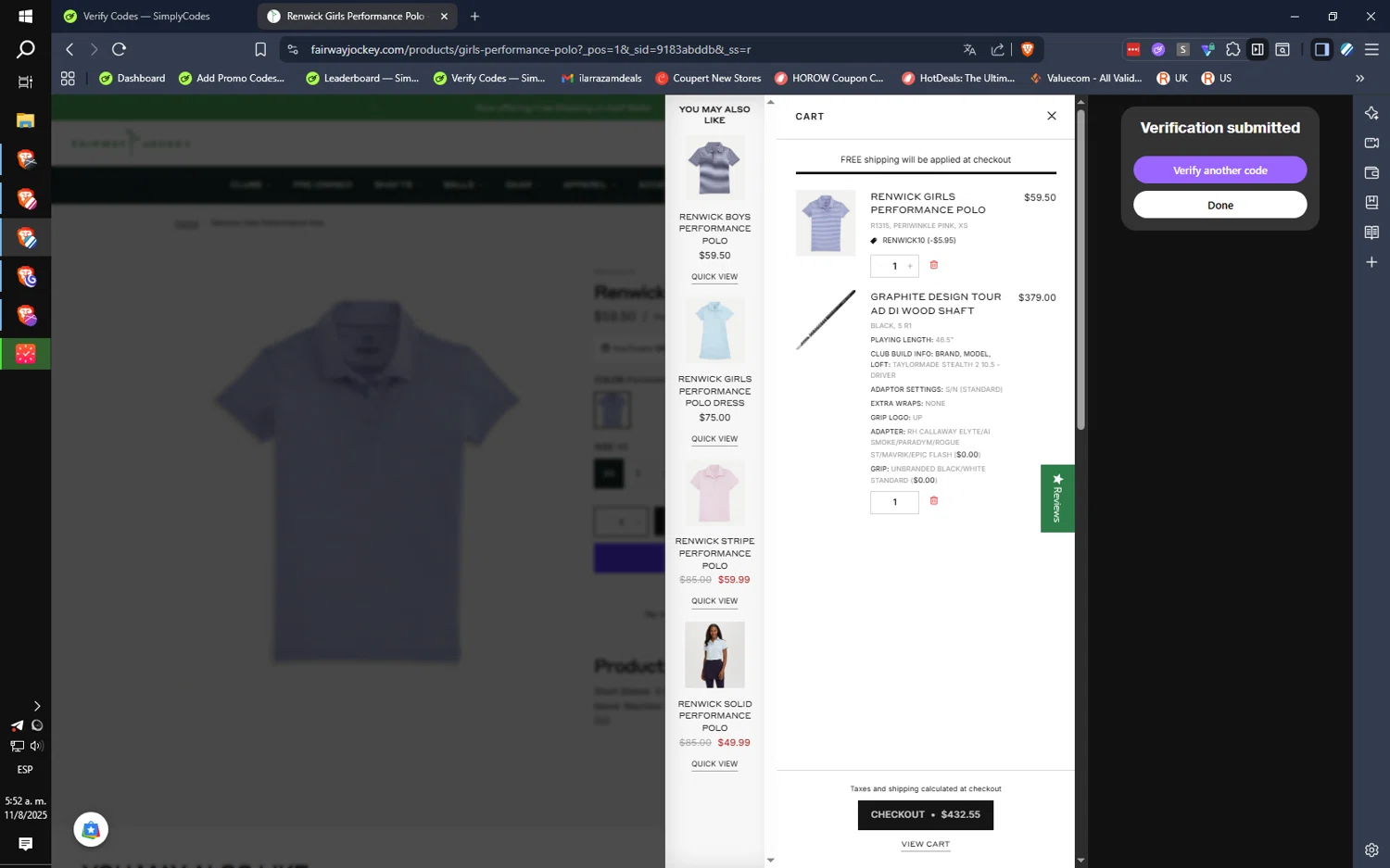Close the cart panel
The height and width of the screenshot is (868, 1390).
[1051, 116]
